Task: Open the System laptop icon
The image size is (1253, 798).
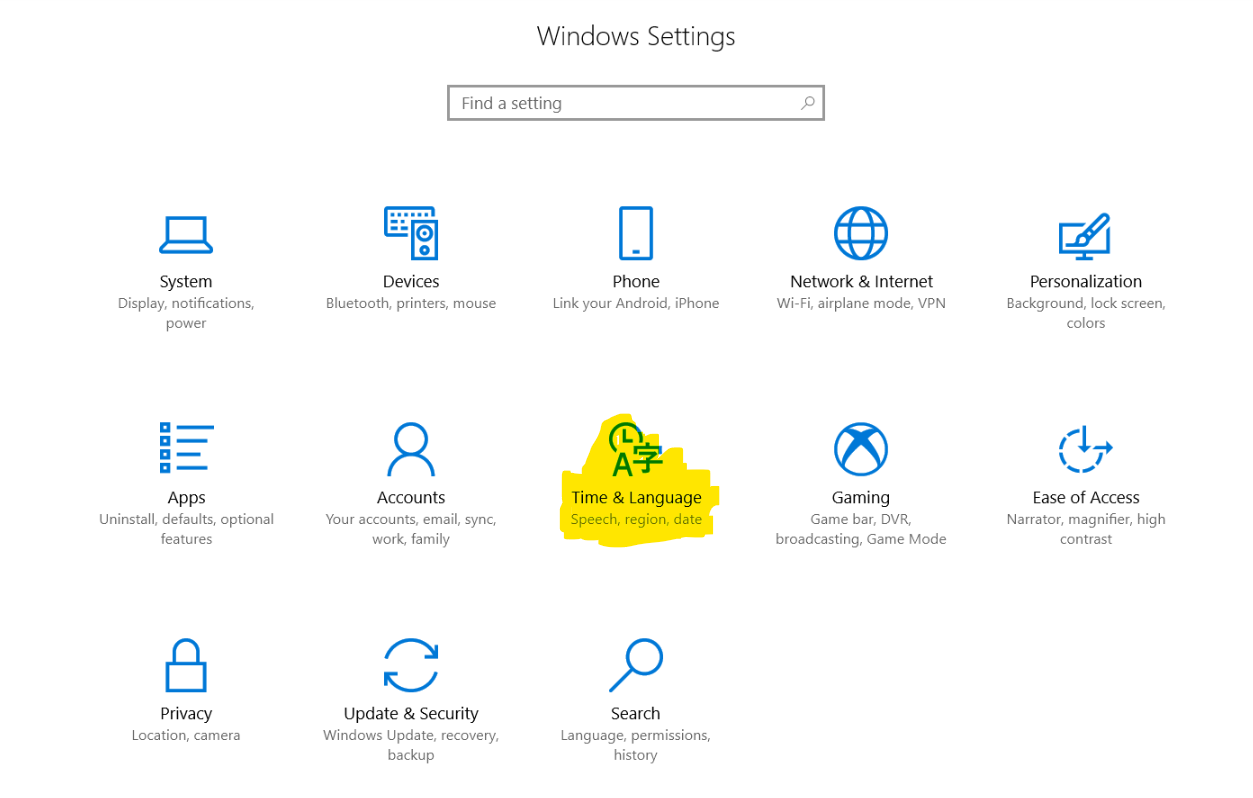Action: [186, 234]
